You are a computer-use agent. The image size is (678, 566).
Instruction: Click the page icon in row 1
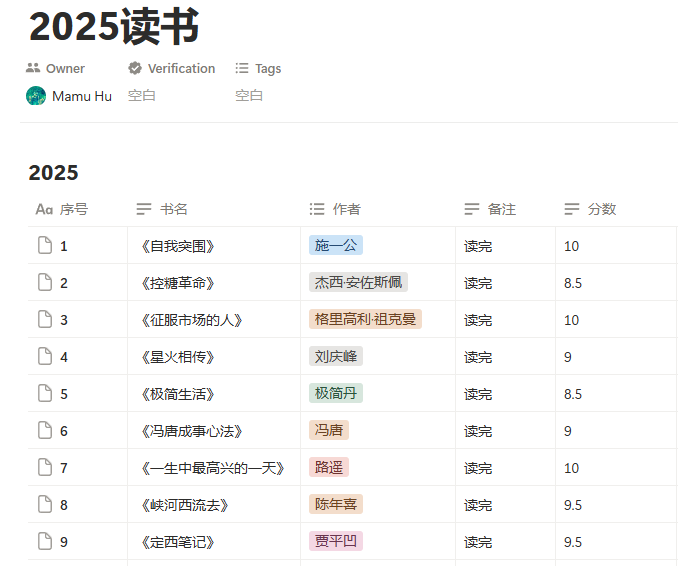pos(44,246)
